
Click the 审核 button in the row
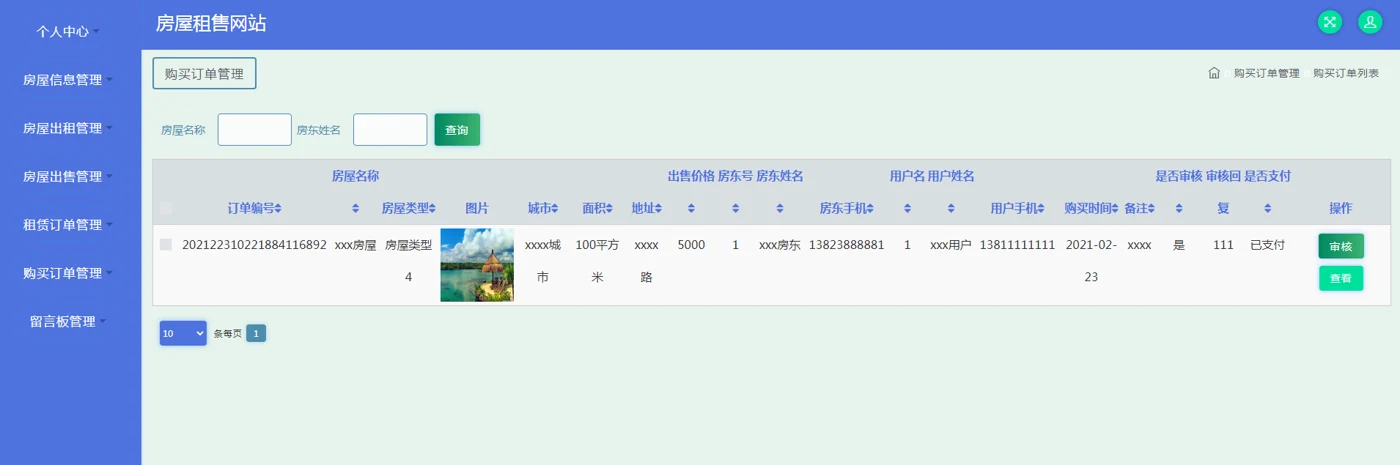(x=1341, y=246)
